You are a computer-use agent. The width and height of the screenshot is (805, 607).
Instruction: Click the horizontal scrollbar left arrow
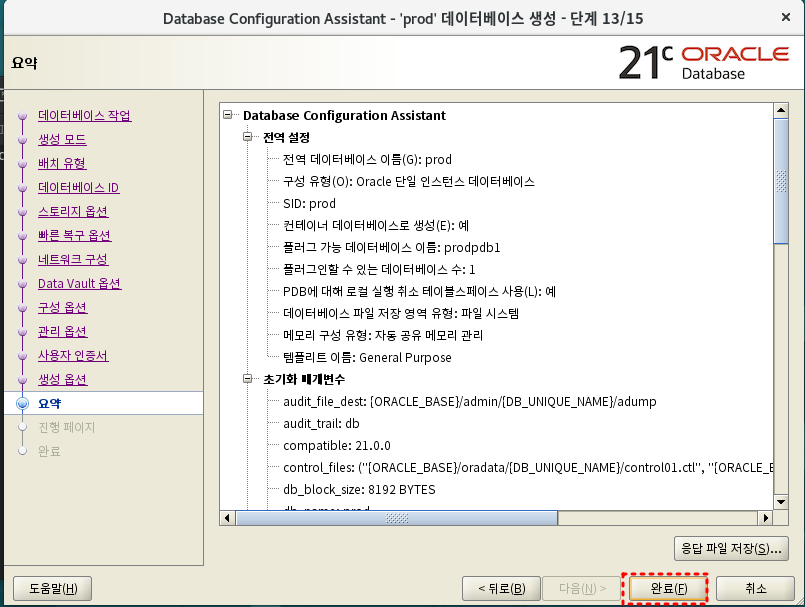tap(227, 518)
